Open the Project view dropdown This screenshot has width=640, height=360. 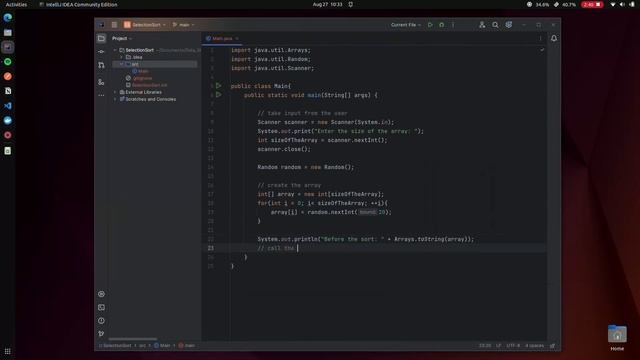point(122,38)
